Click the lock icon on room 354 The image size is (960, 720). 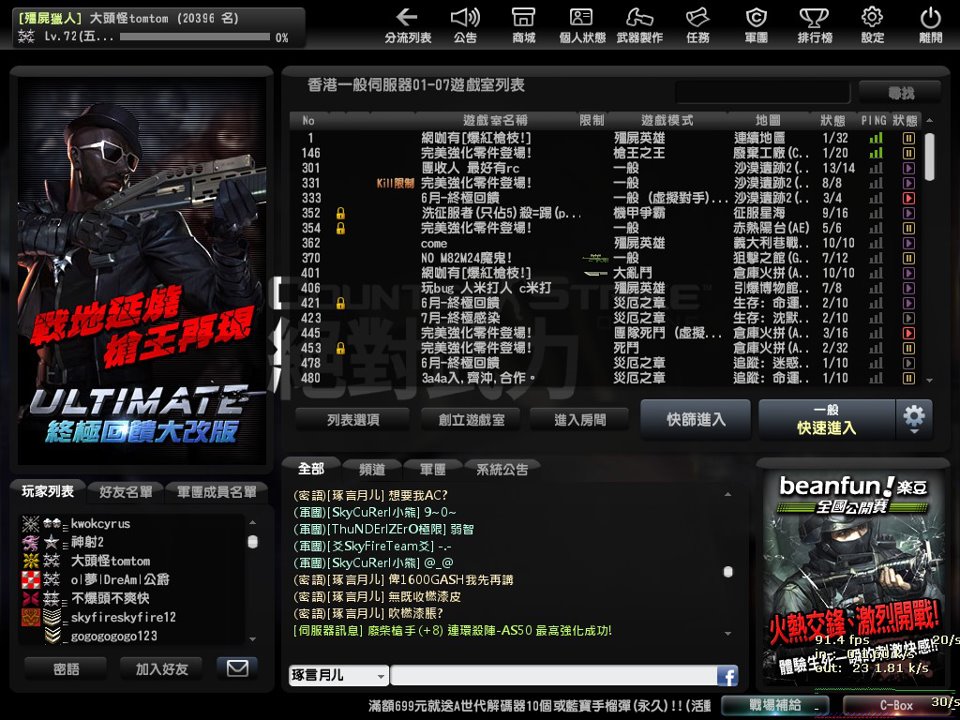click(340, 228)
